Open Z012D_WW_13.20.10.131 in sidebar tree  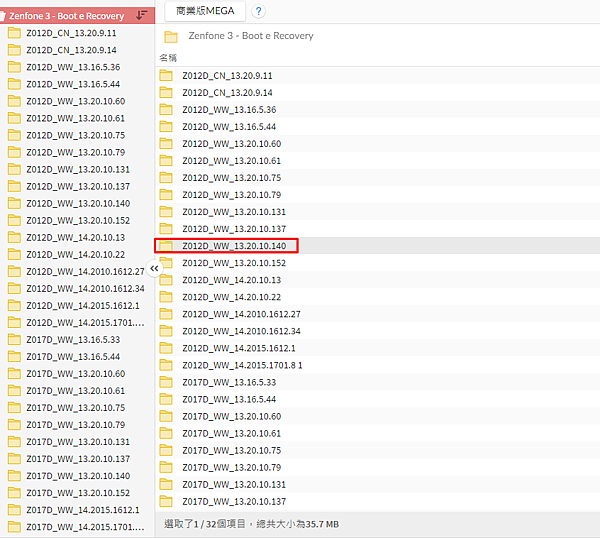tap(78, 169)
